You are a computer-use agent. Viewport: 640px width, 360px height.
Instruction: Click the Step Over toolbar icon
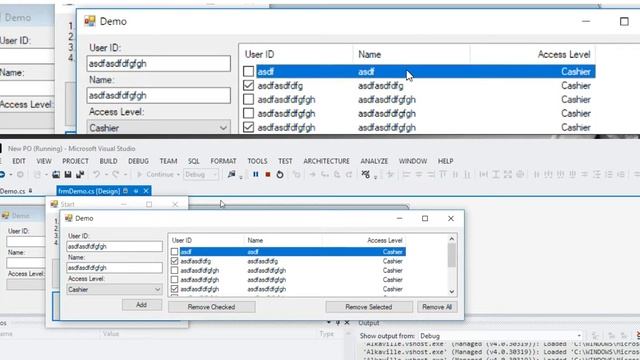tap(337, 175)
